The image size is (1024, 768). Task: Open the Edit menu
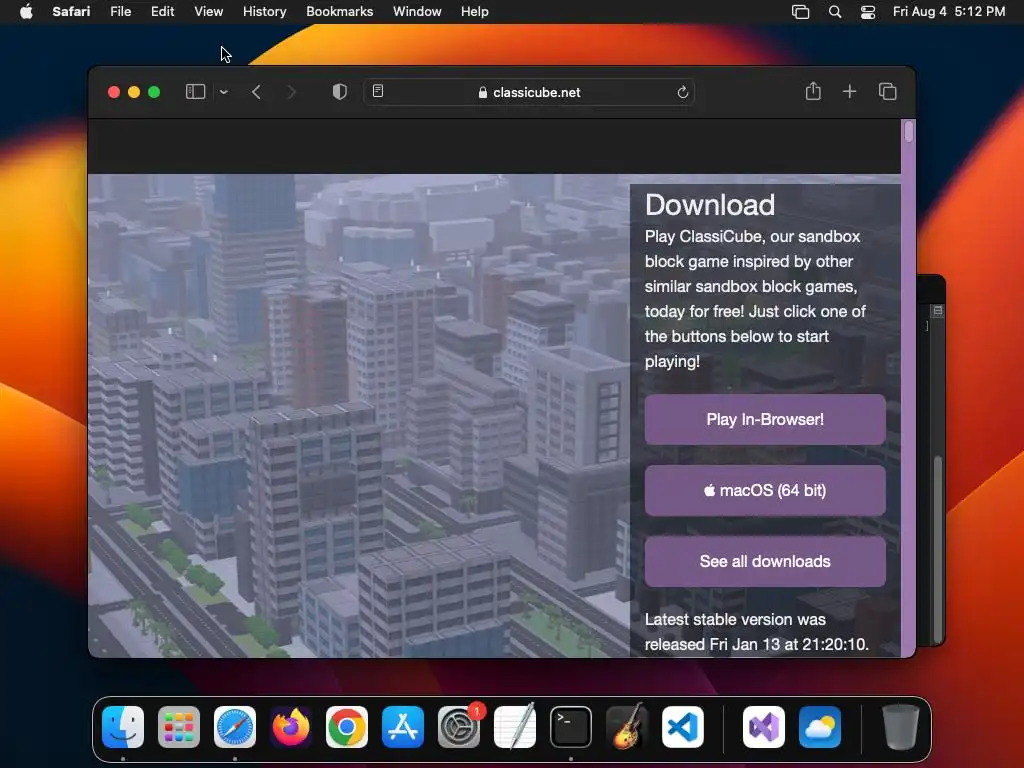tap(163, 12)
